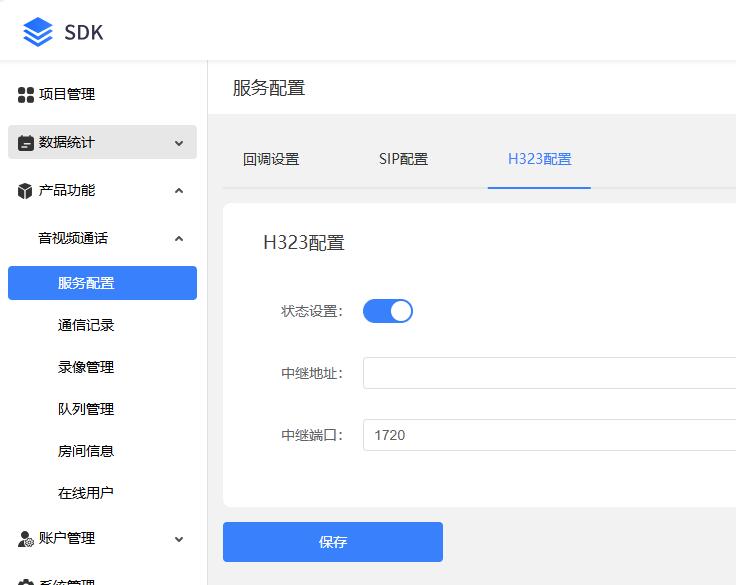
Task: Open 通信记录 in the sidebar
Action: 86,325
